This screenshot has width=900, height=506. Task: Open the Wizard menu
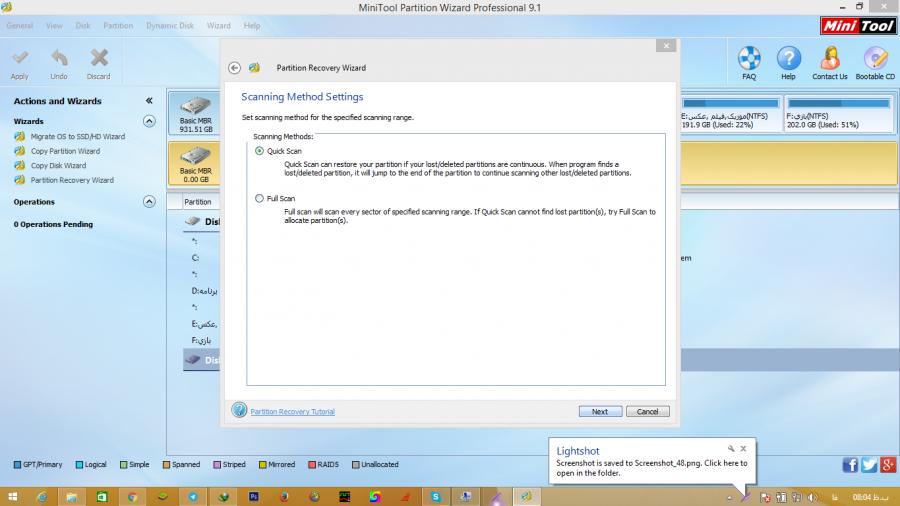219,26
